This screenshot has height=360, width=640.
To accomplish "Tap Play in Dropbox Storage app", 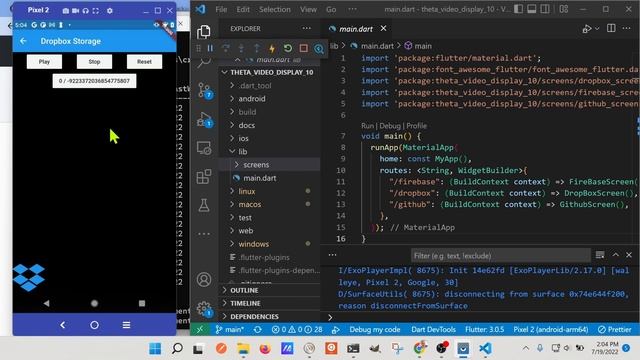I will click(44, 62).
